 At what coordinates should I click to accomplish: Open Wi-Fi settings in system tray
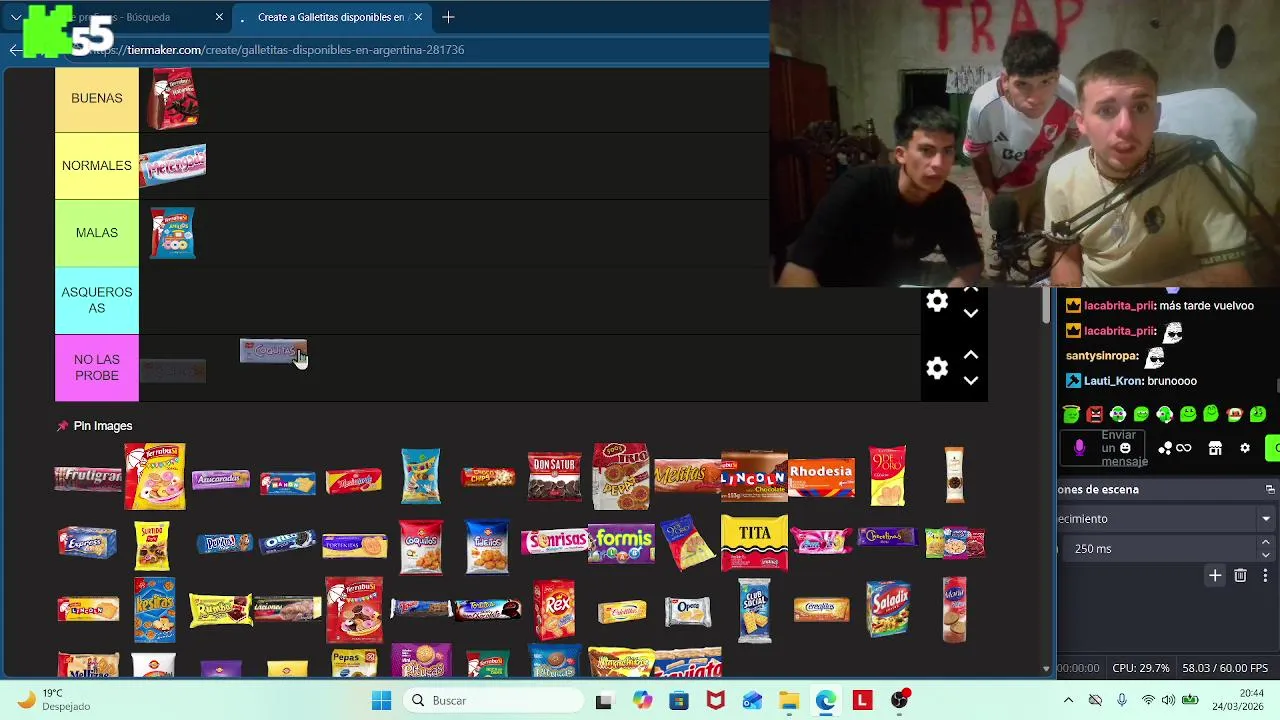click(1148, 701)
